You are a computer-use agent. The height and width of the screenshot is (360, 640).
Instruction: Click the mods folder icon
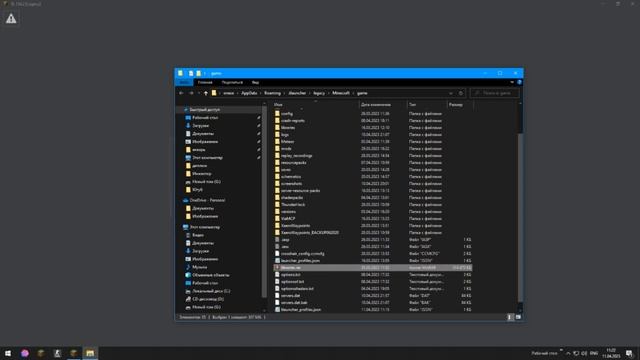(x=277, y=149)
